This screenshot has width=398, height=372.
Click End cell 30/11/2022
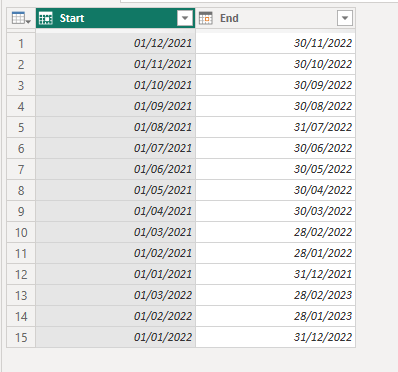[275, 43]
